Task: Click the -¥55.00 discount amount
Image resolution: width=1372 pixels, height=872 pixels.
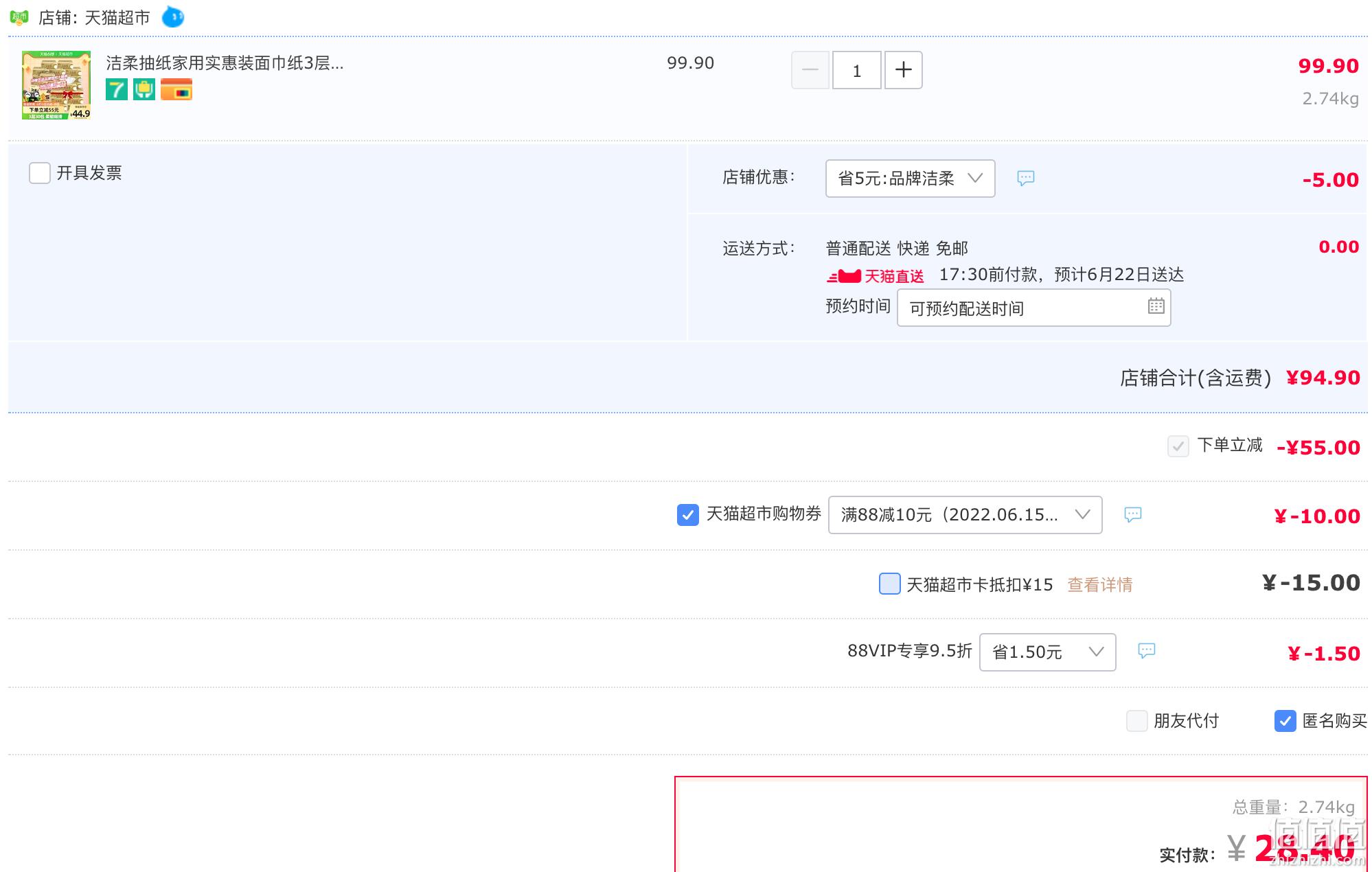Action: point(1318,448)
